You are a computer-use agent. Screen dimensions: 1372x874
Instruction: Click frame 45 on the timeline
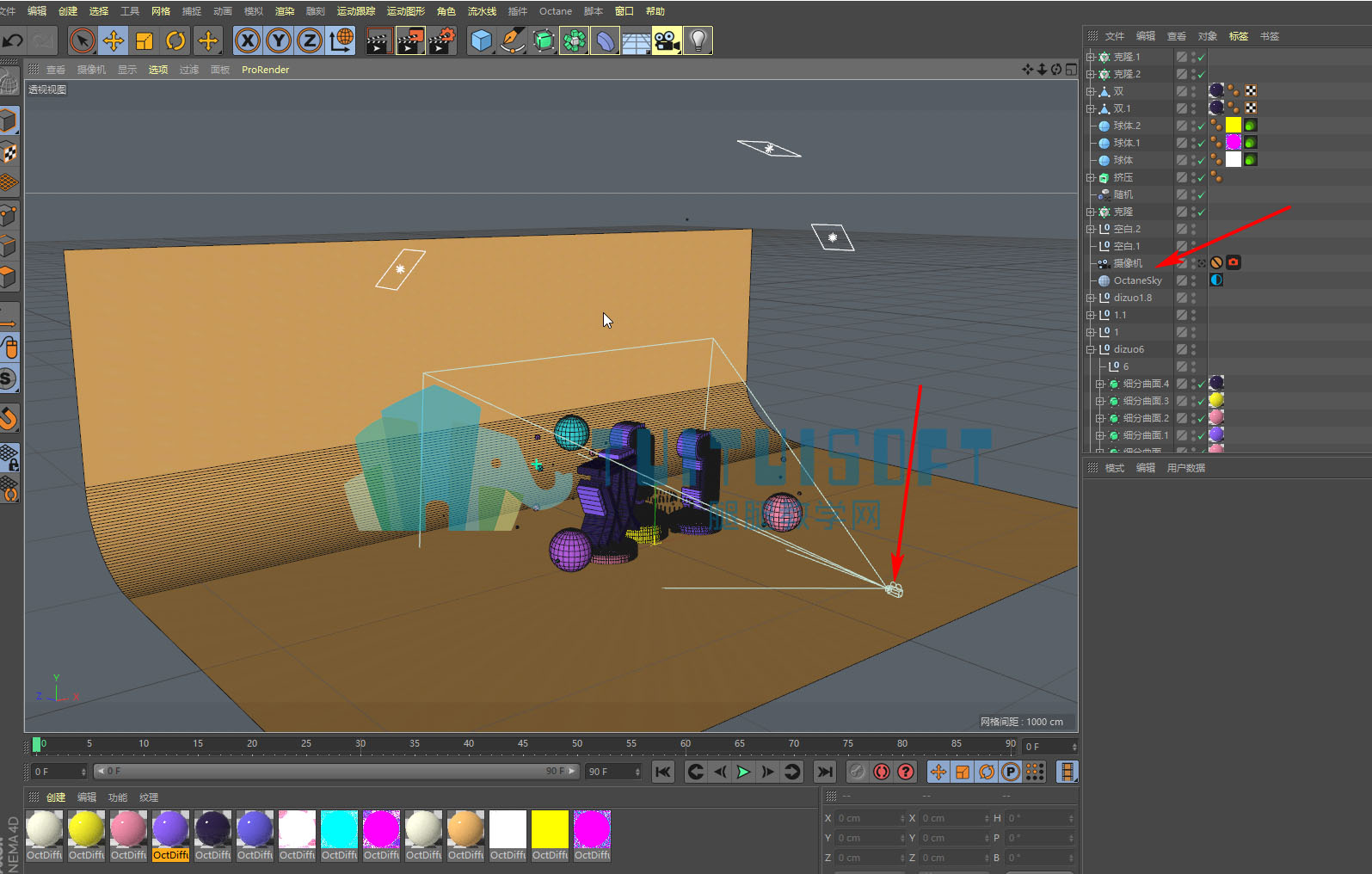tap(523, 743)
